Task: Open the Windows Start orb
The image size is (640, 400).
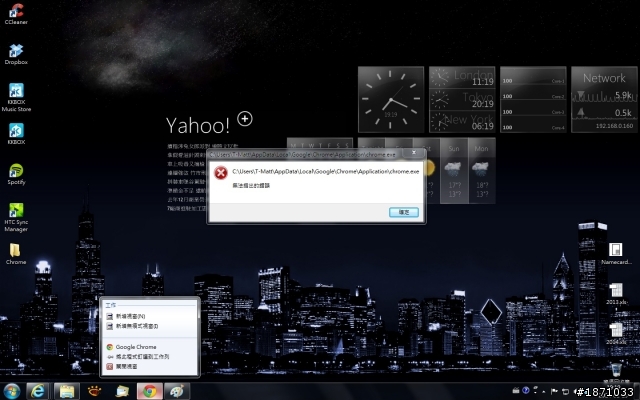Action: [x=11, y=391]
